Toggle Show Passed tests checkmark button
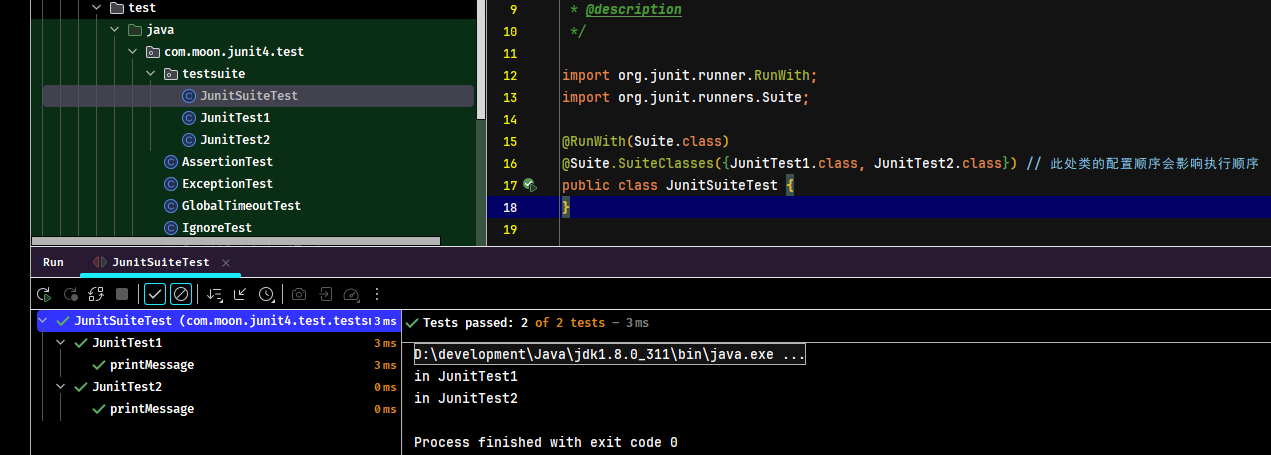 pyautogui.click(x=155, y=294)
